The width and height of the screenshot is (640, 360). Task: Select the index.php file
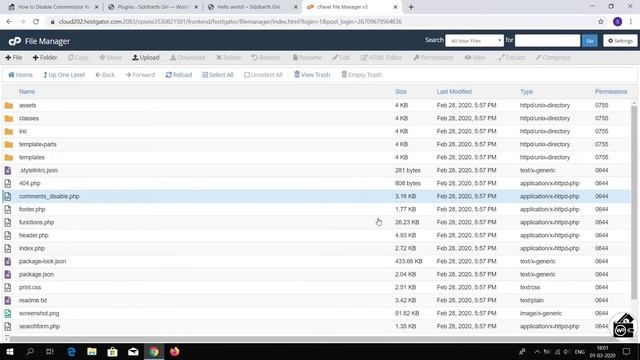coord(32,248)
